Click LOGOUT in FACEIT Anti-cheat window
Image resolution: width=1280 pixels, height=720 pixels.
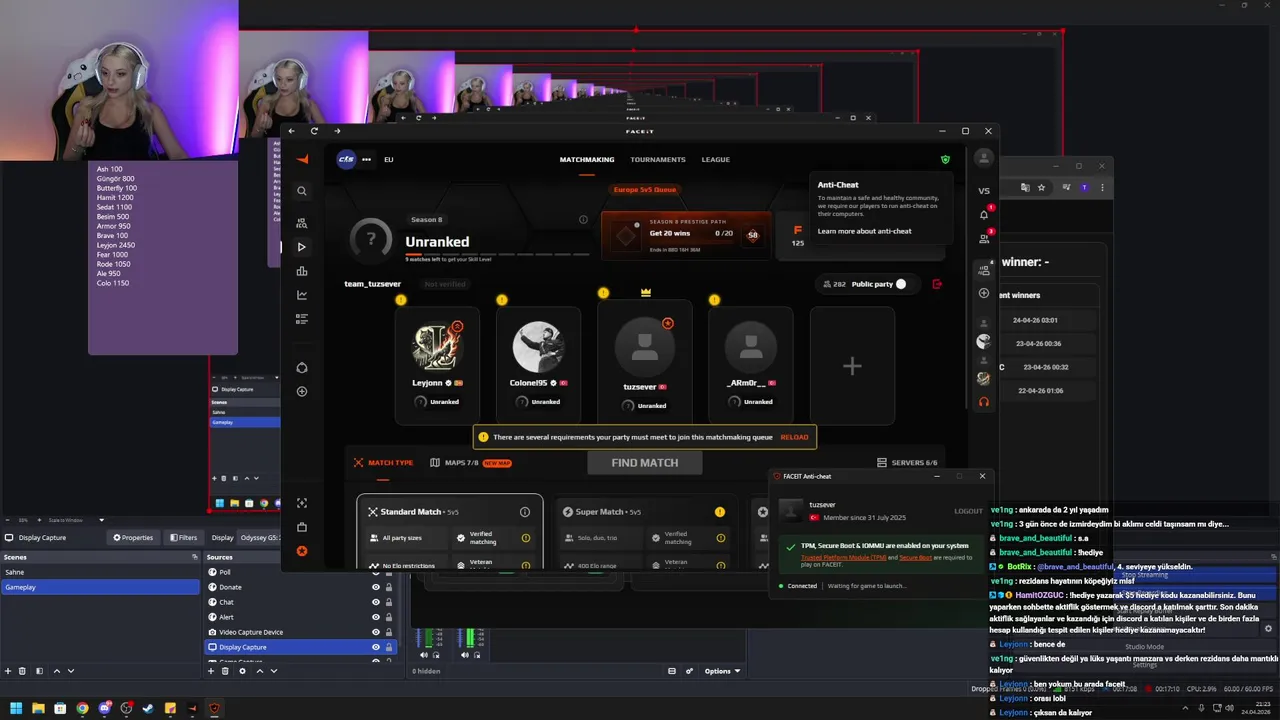968,511
